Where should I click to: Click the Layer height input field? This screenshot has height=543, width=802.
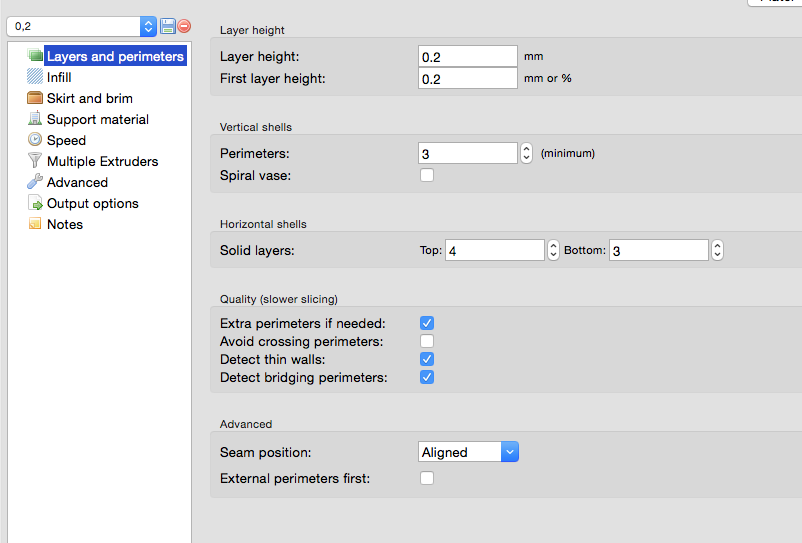point(467,57)
